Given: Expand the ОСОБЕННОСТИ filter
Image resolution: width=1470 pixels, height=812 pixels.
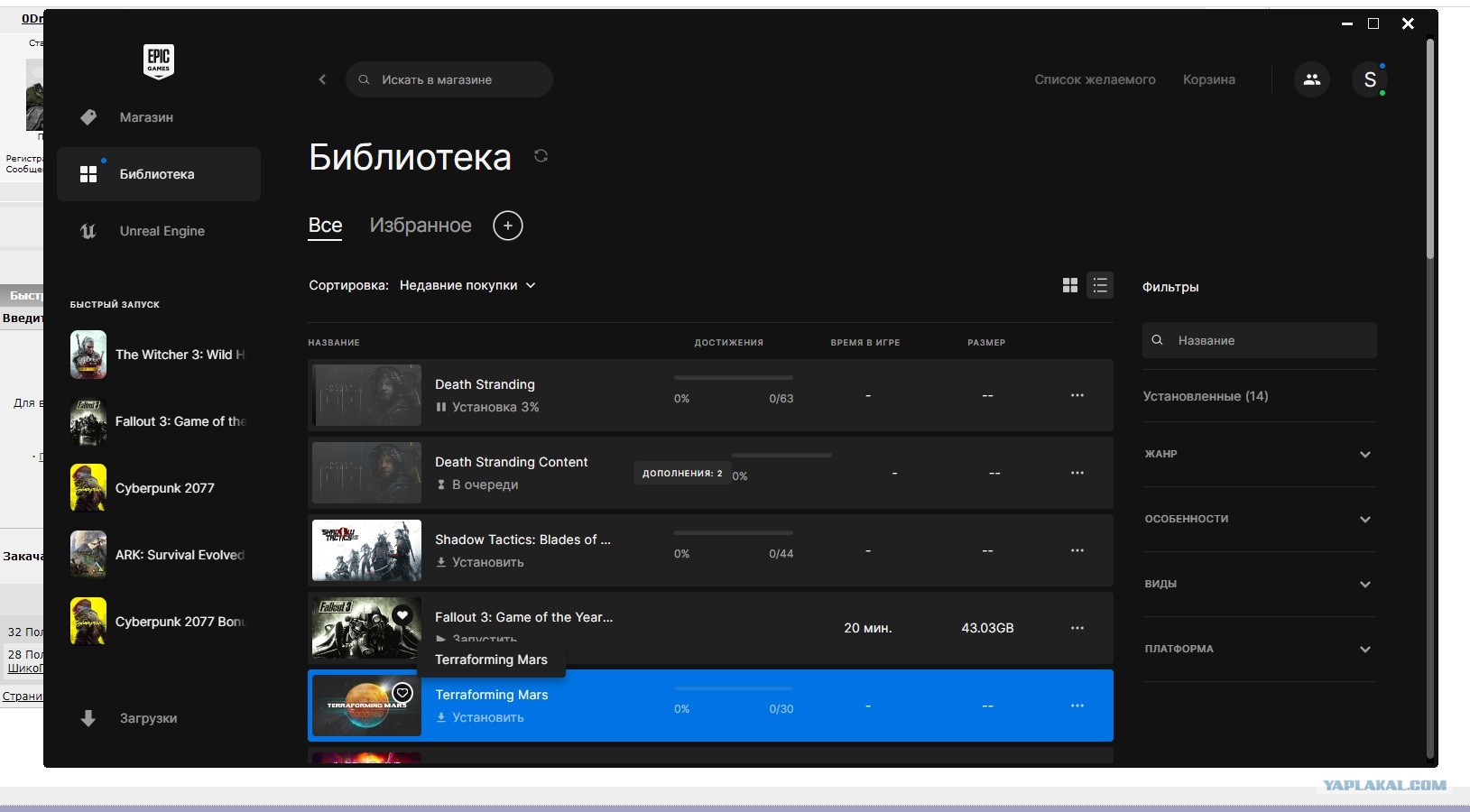Looking at the screenshot, I should click(1259, 519).
